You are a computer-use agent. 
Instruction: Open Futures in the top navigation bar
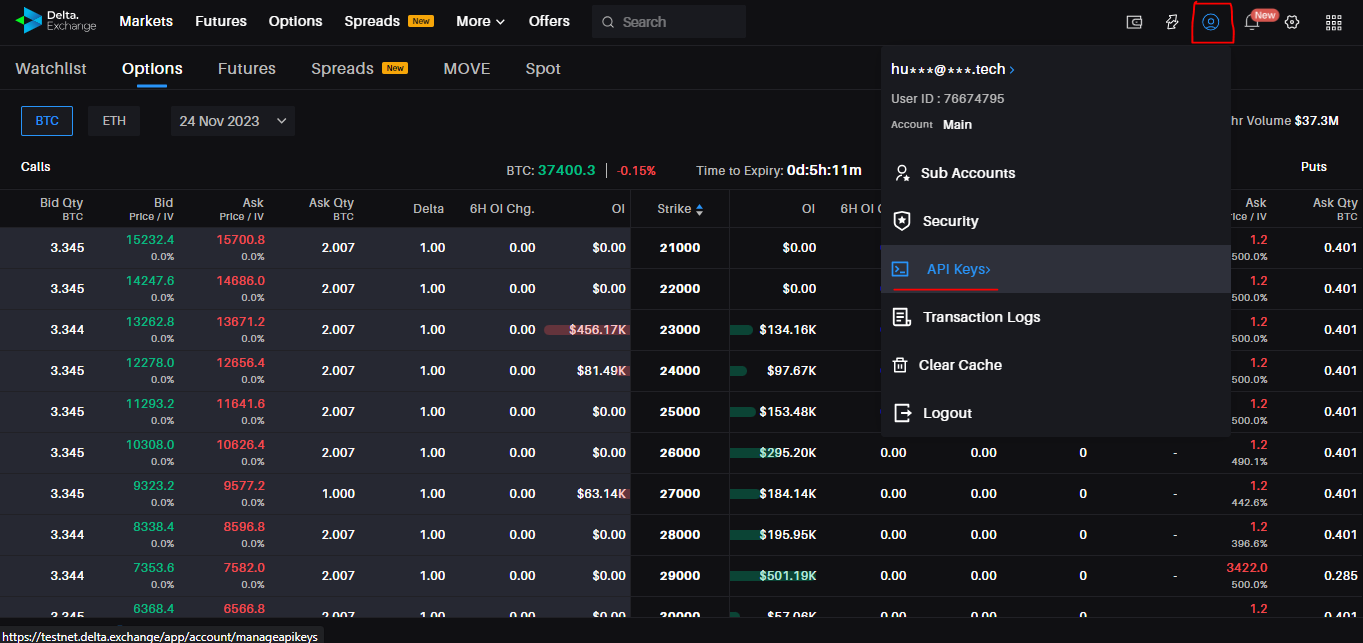[x=221, y=21]
